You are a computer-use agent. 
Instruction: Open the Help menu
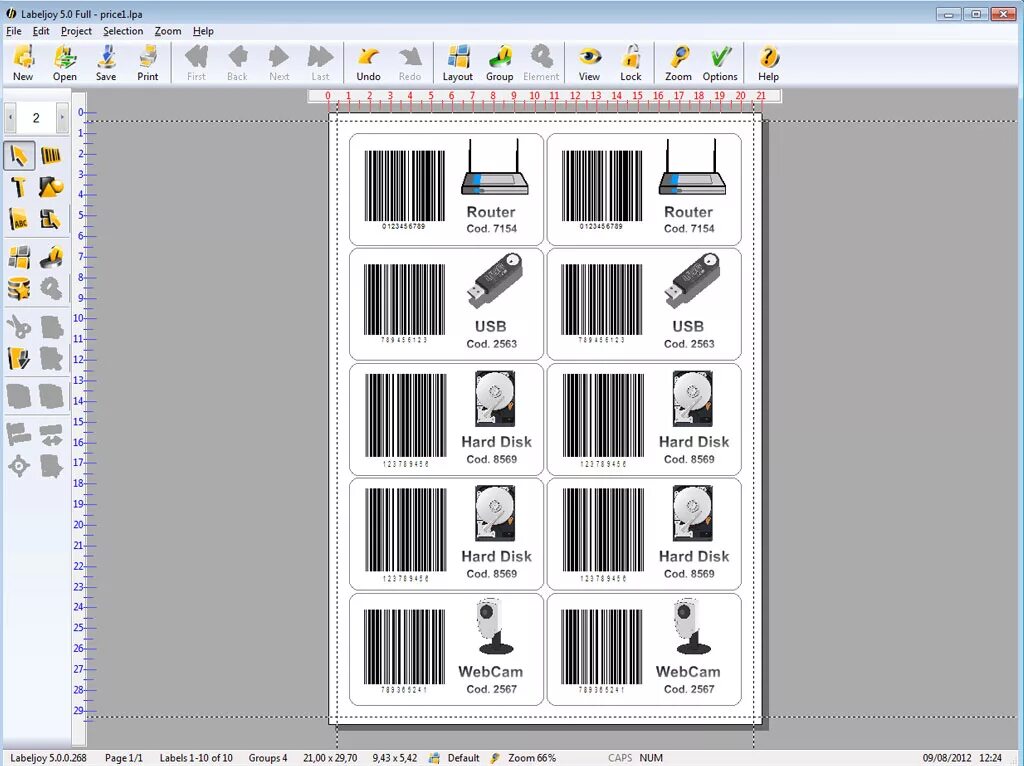coord(203,31)
